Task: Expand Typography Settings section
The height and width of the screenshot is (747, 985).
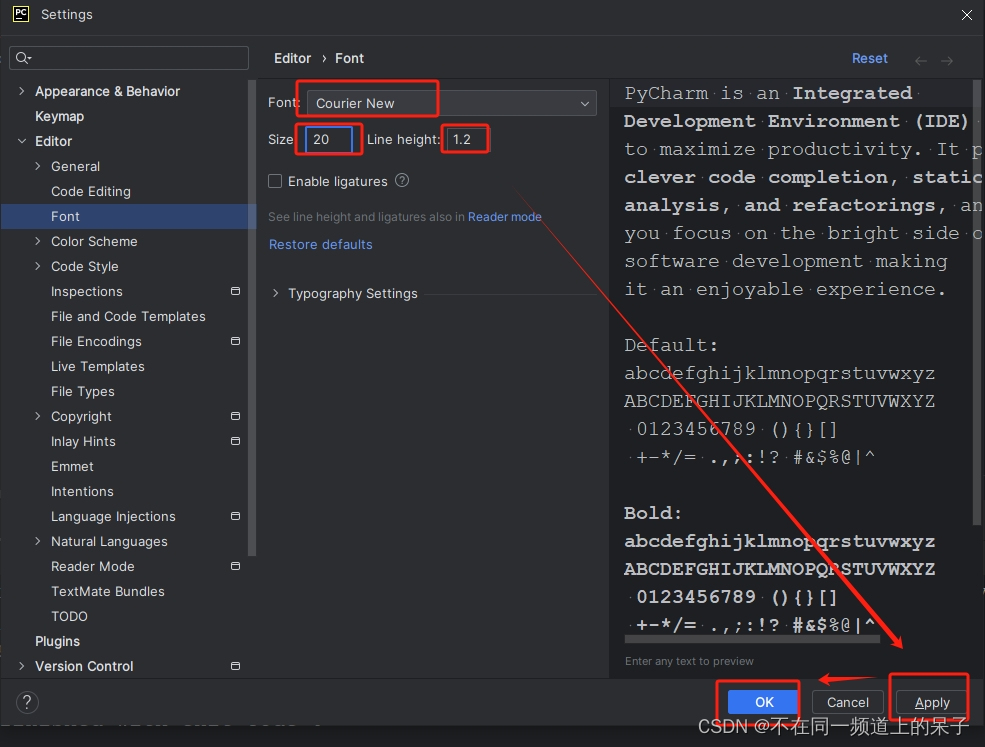Action: [275, 293]
